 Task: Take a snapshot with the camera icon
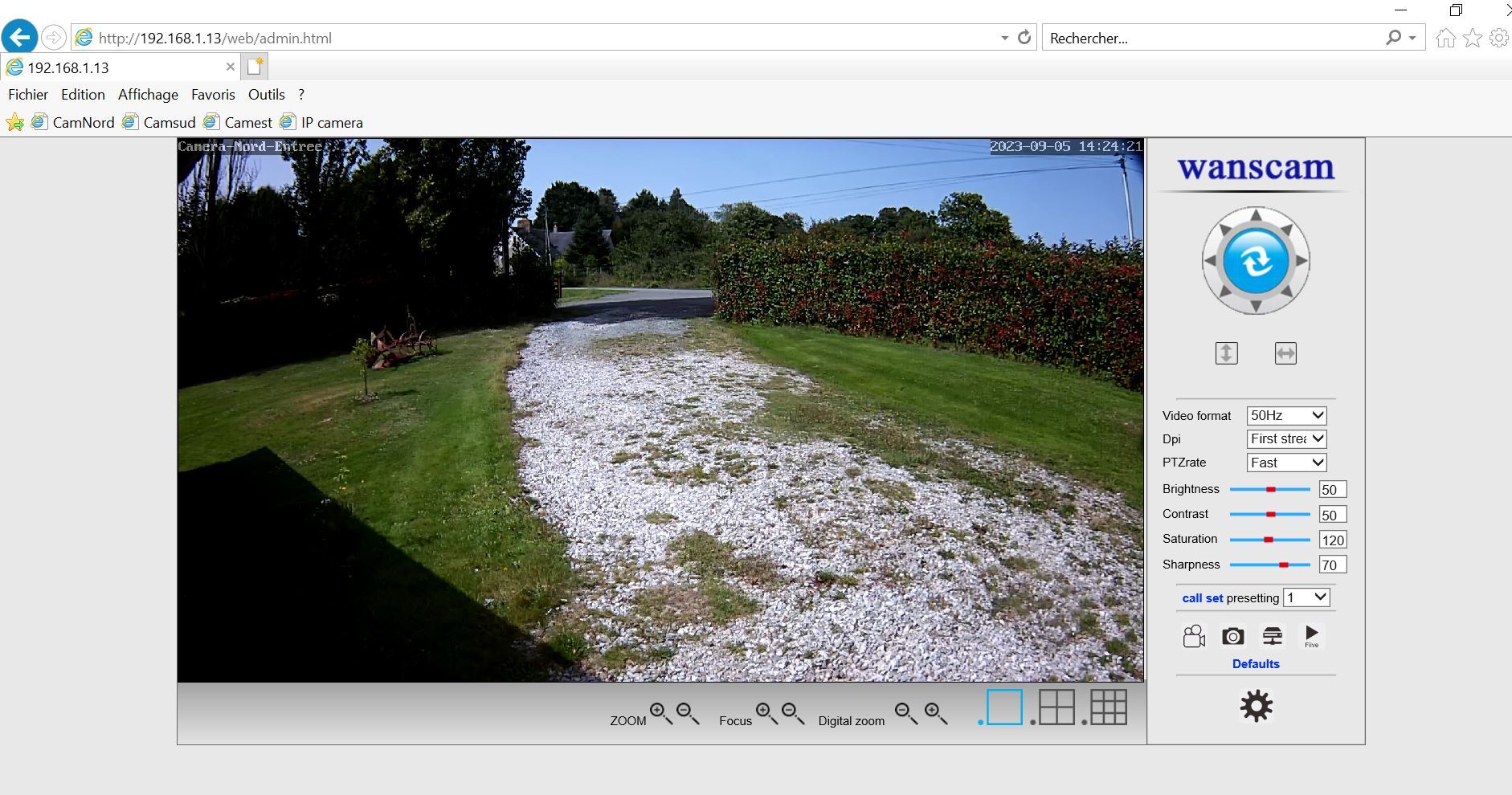tap(1232, 637)
